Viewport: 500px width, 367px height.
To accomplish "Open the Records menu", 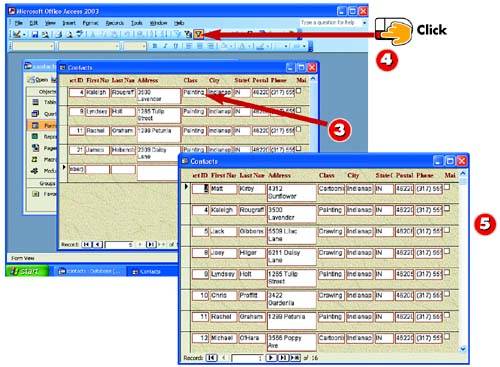I will point(115,23).
